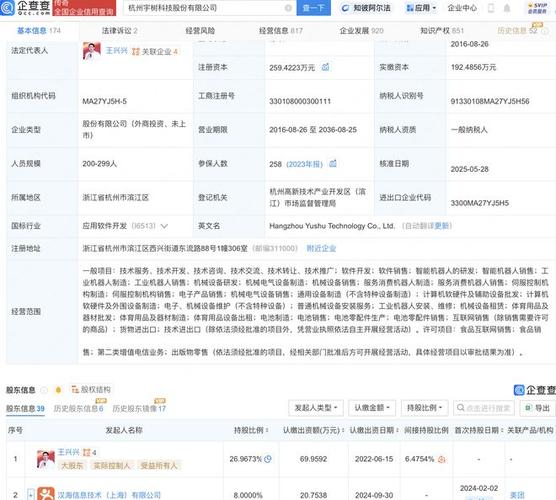
Task: Select taxpayer ID 91330108MA27YJ5H56
Action: (x=490, y=101)
